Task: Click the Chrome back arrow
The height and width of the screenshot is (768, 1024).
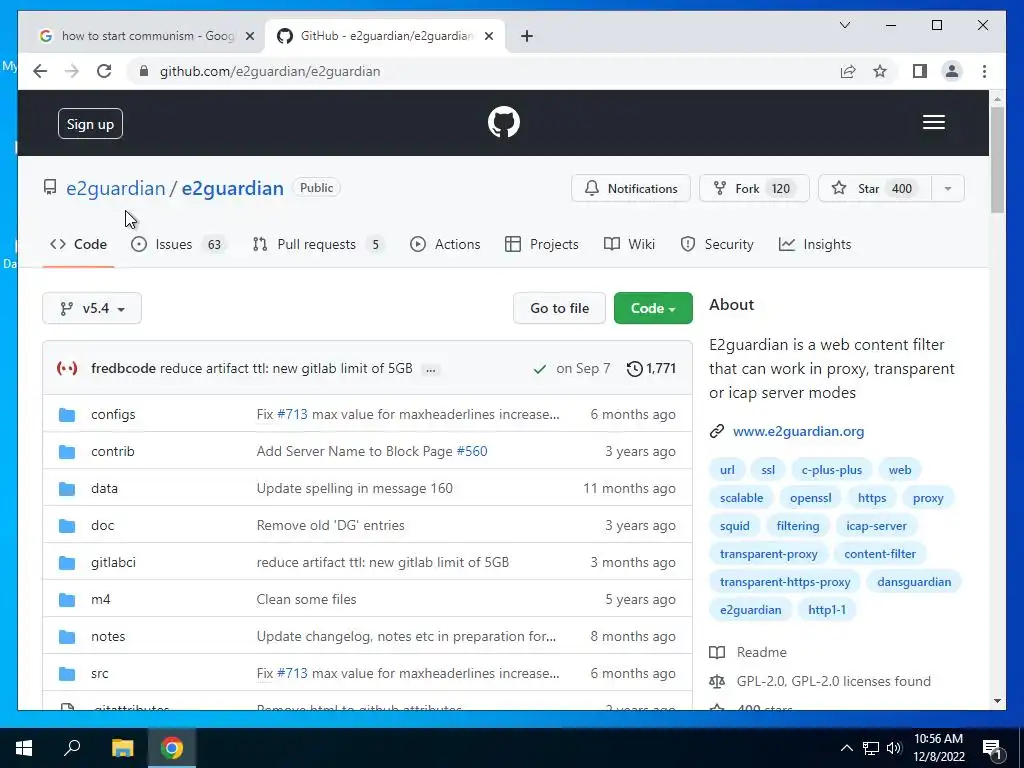Action: tap(40, 71)
